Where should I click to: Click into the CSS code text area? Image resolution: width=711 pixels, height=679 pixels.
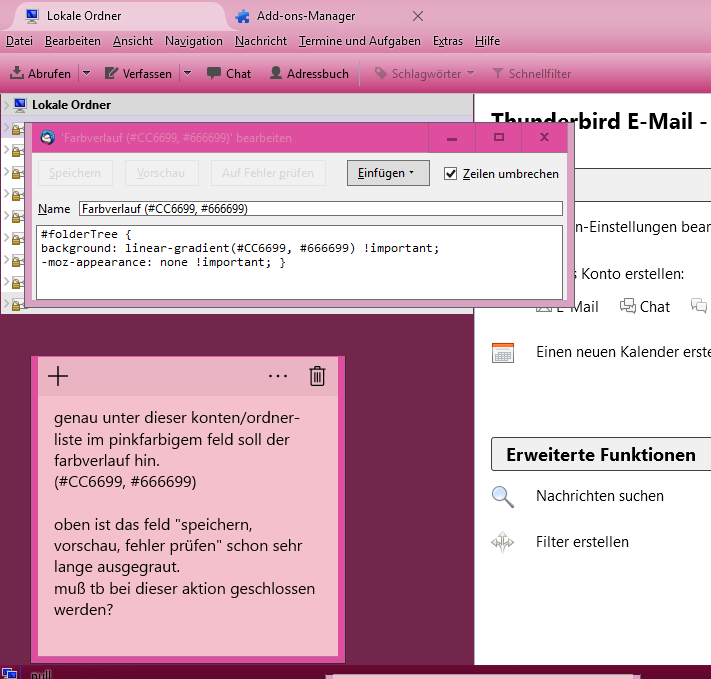point(299,262)
